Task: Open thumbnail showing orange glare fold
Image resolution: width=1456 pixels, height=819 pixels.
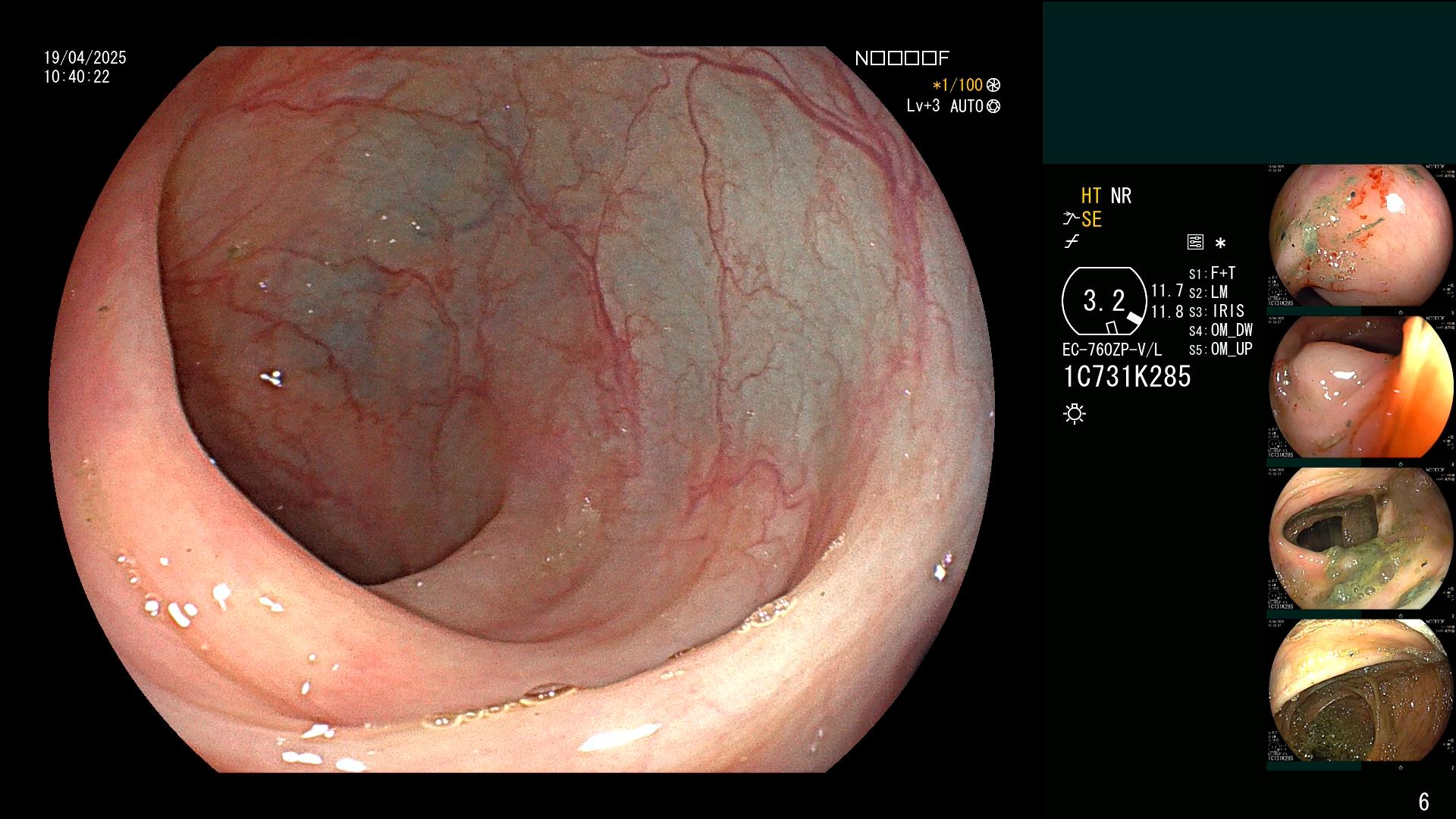Action: tap(1361, 387)
